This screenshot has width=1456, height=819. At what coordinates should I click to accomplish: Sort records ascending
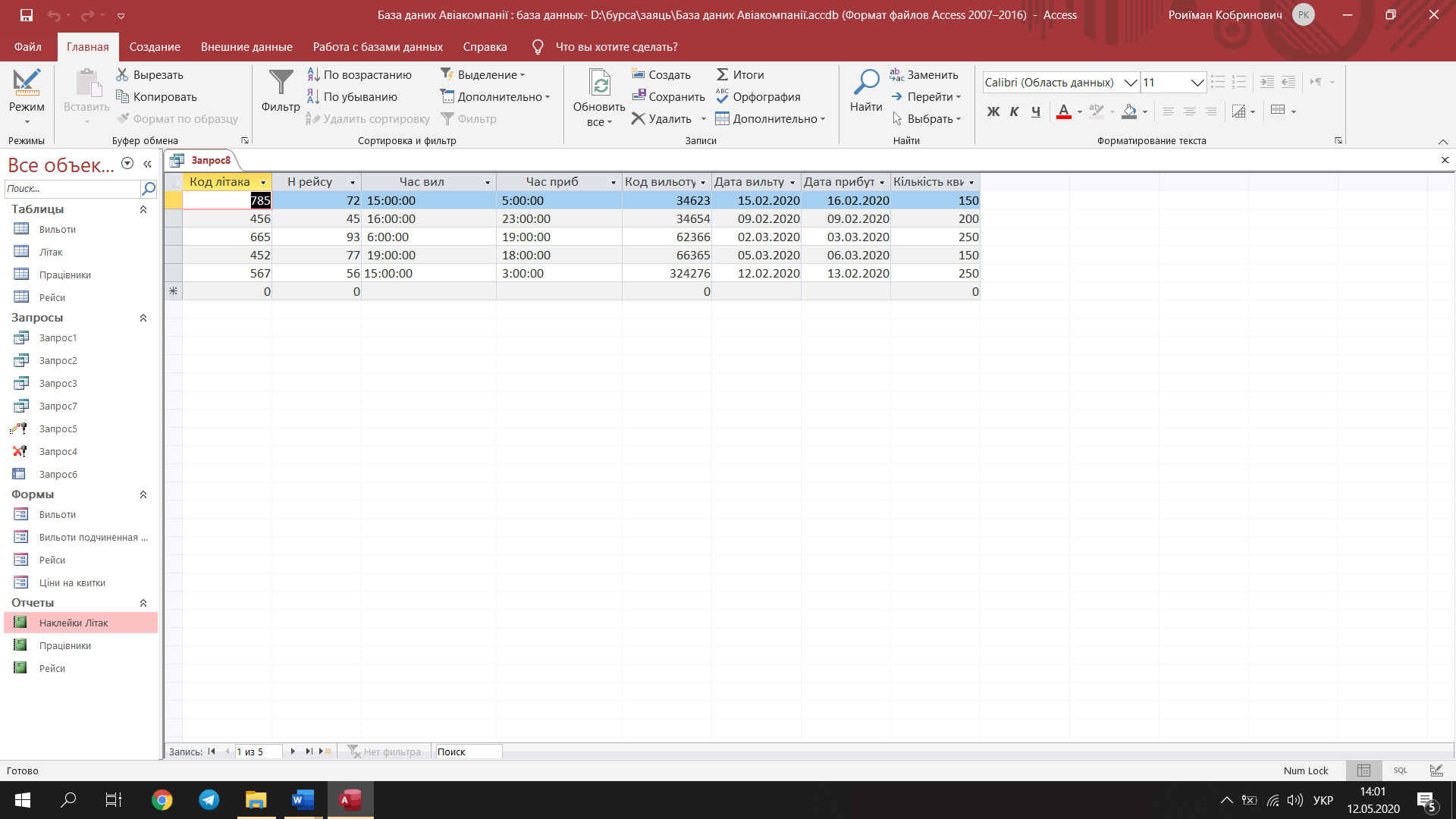click(360, 74)
